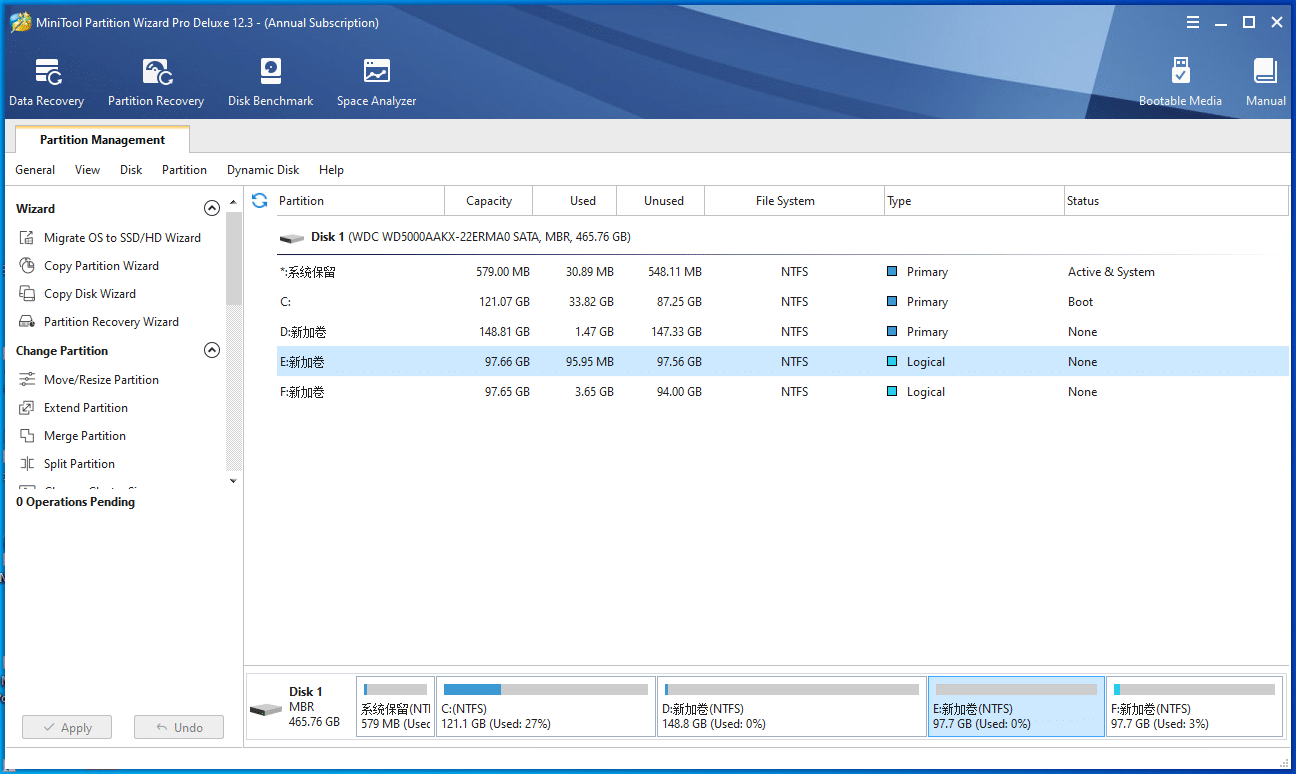The width and height of the screenshot is (1296, 774).
Task: Click the Logical color square for F: row
Action: pos(892,392)
